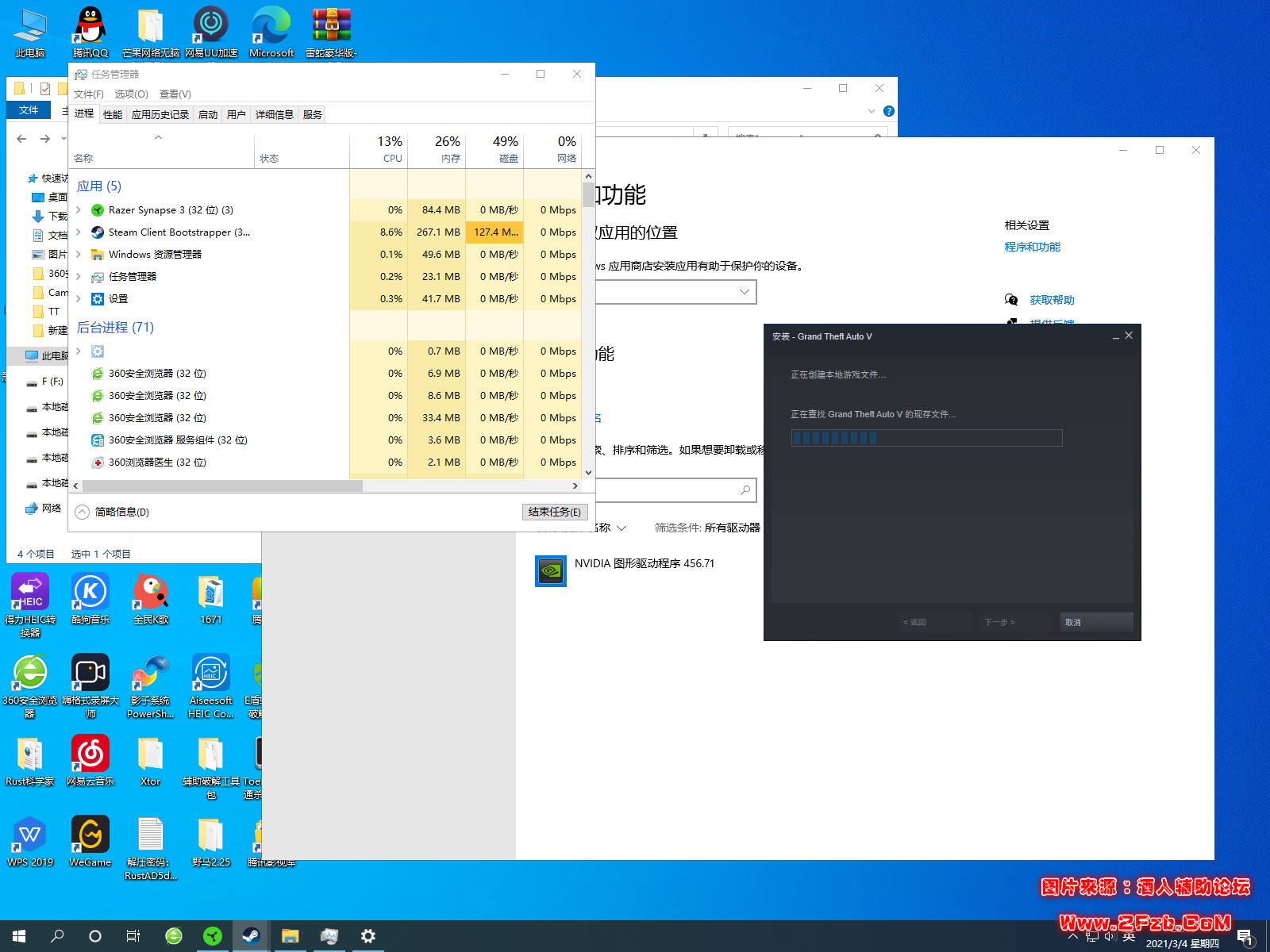
Task: Click 结束任务 button
Action: pos(555,512)
